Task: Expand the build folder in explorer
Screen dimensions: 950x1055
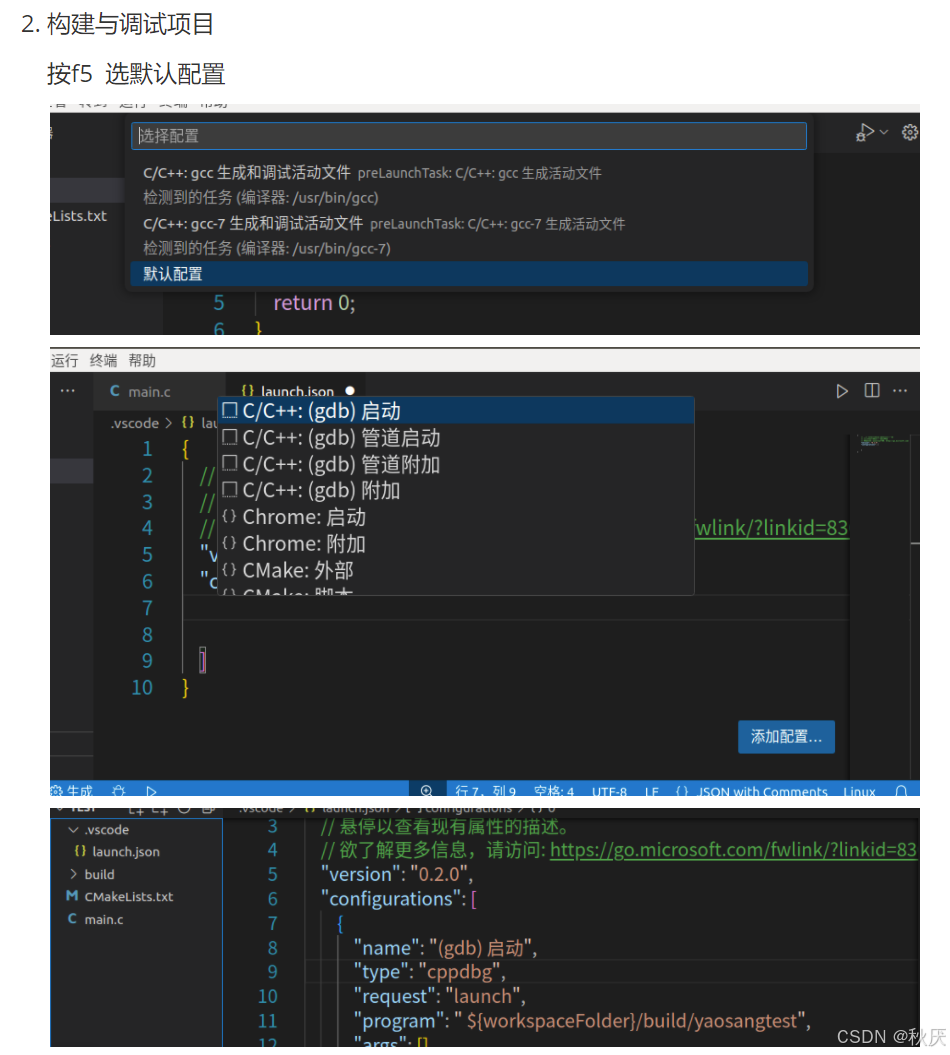Action: [75, 874]
